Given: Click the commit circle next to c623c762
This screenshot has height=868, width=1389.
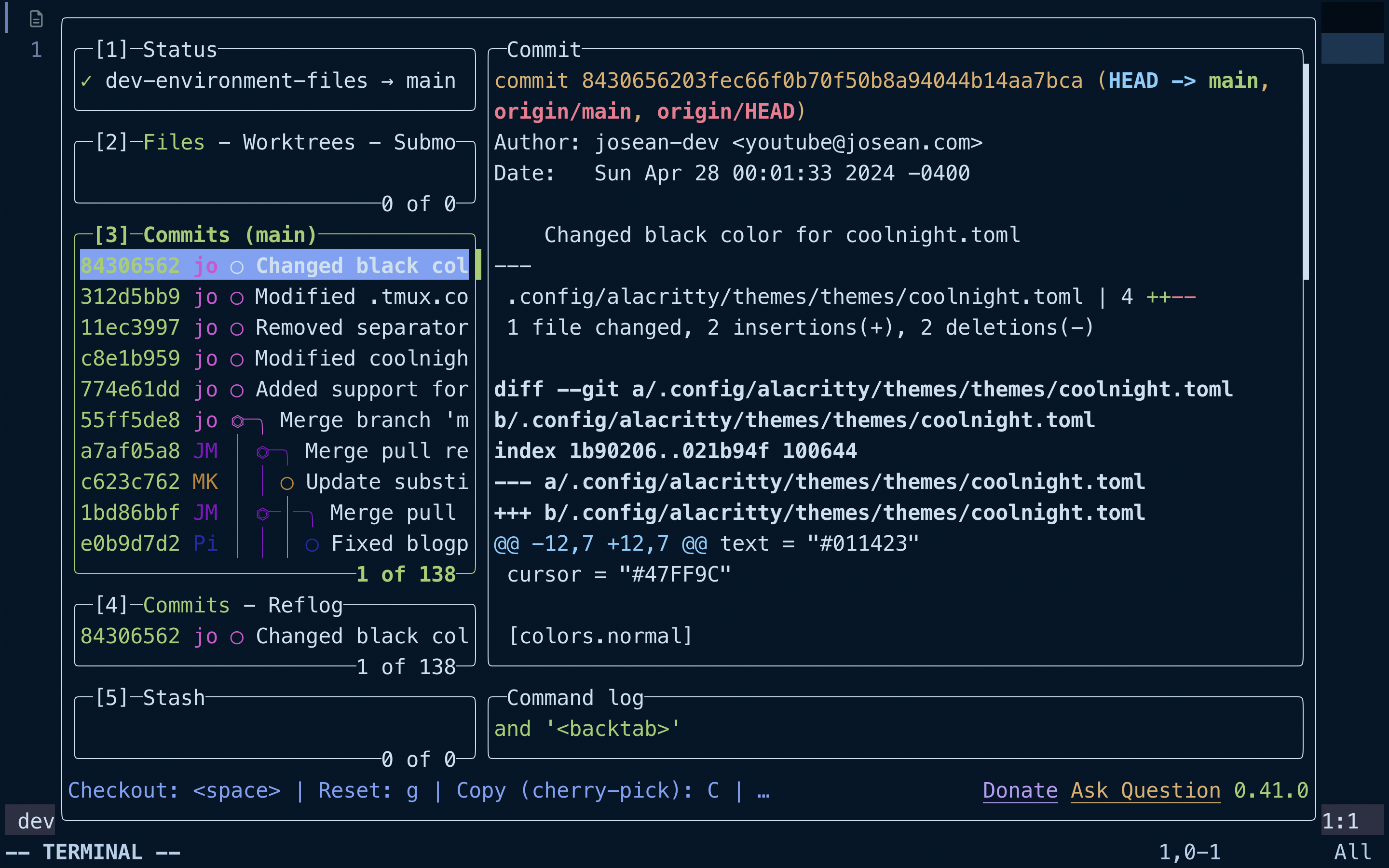Looking at the screenshot, I should pyautogui.click(x=287, y=482).
